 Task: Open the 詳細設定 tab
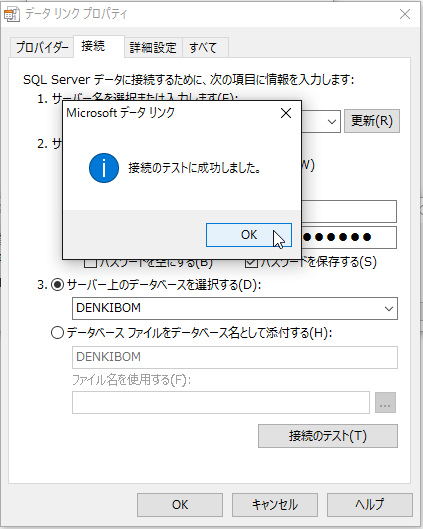pyautogui.click(x=153, y=48)
